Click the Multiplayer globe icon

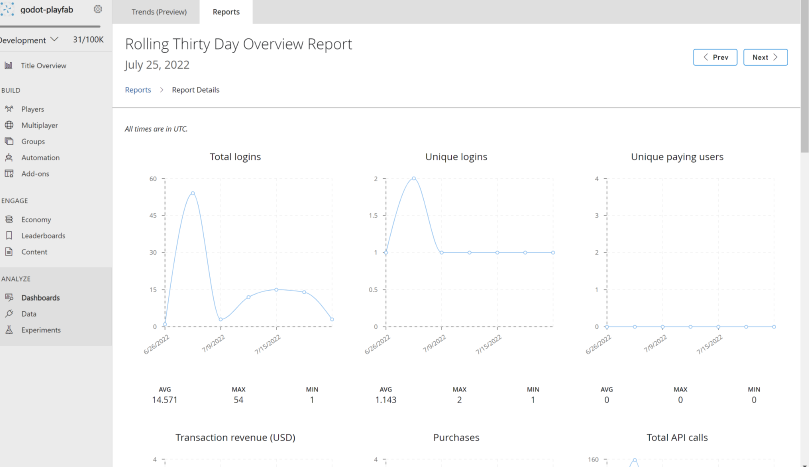pos(9,125)
